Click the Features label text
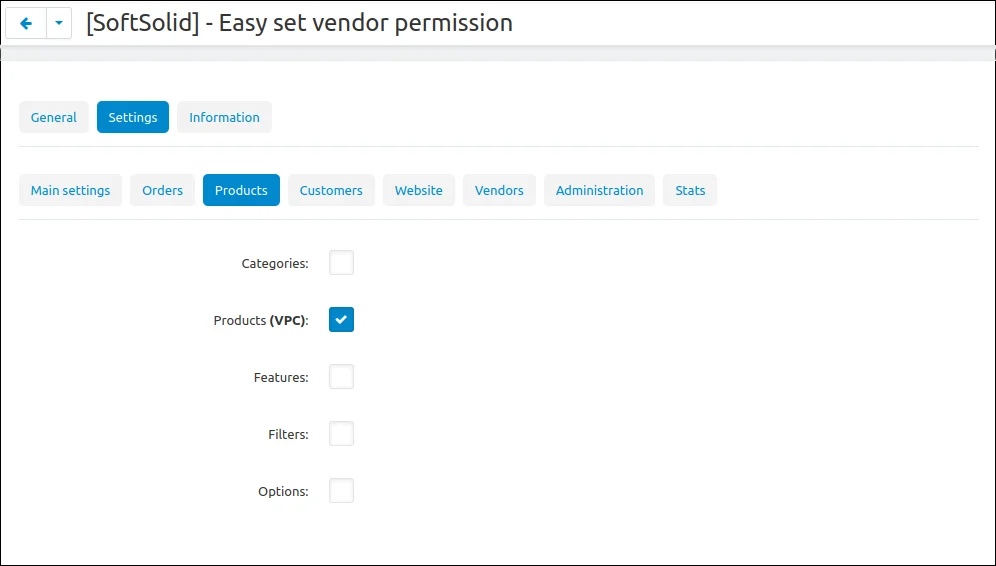Screen dimensions: 996x566 pos(281,378)
